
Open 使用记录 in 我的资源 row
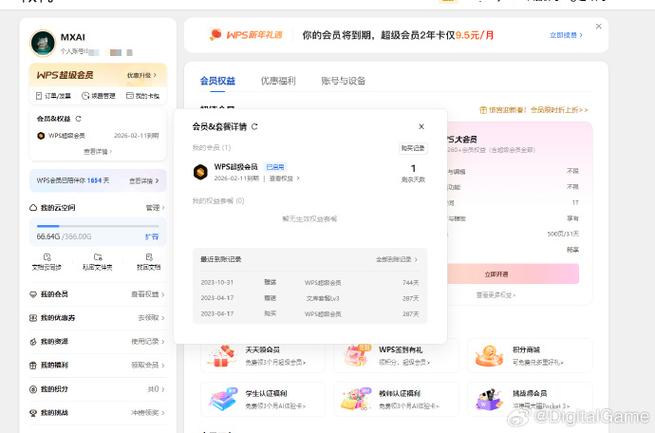[147, 342]
